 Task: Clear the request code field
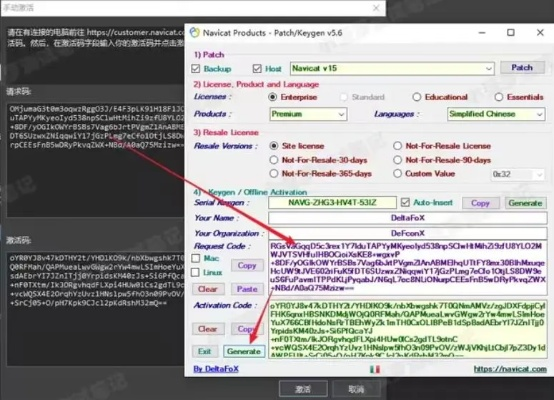pyautogui.click(x=208, y=289)
